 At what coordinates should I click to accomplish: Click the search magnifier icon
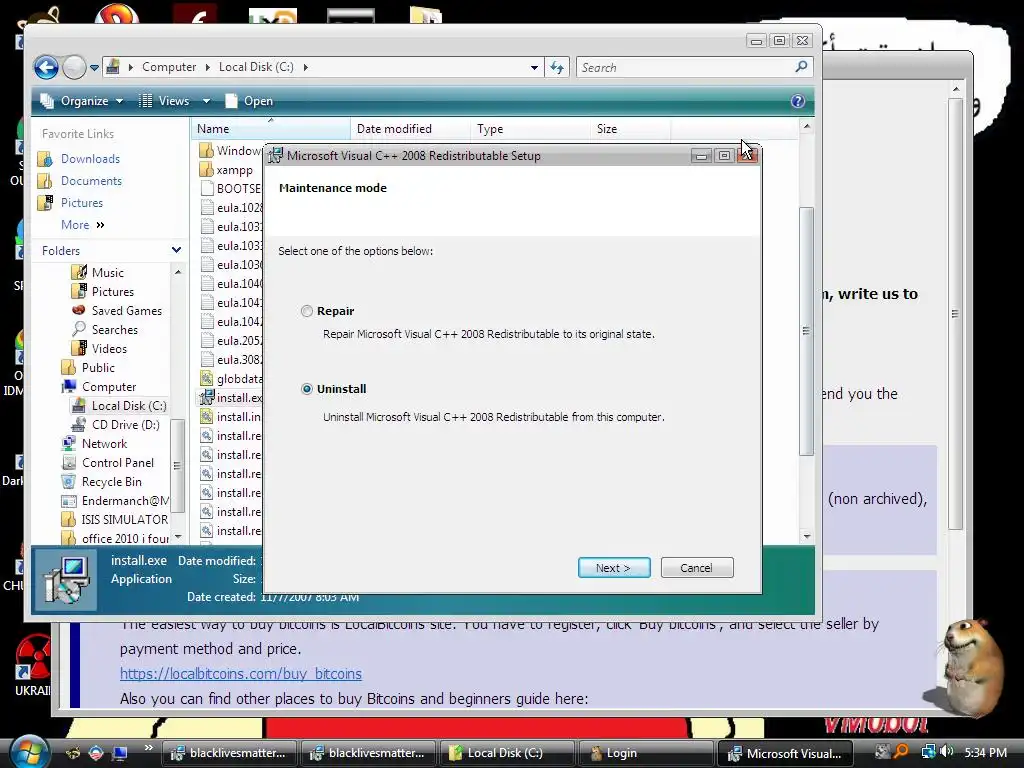pyautogui.click(x=801, y=67)
